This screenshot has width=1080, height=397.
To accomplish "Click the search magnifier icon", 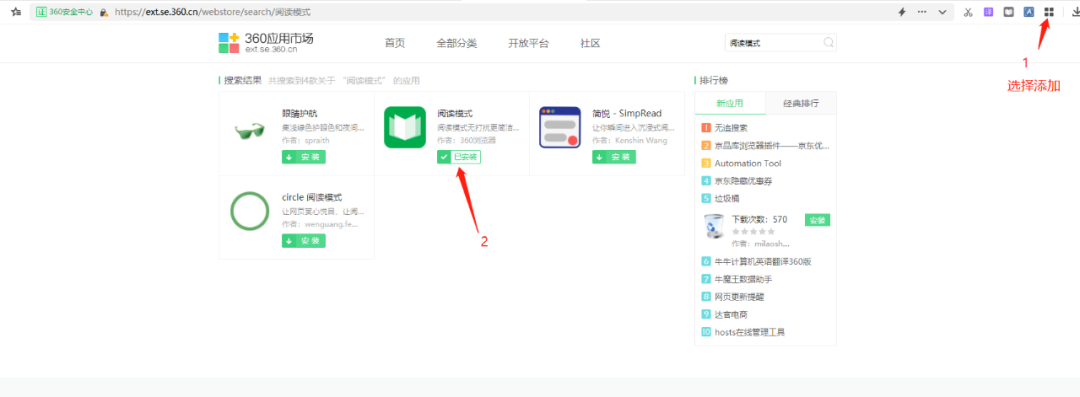I will [829, 43].
